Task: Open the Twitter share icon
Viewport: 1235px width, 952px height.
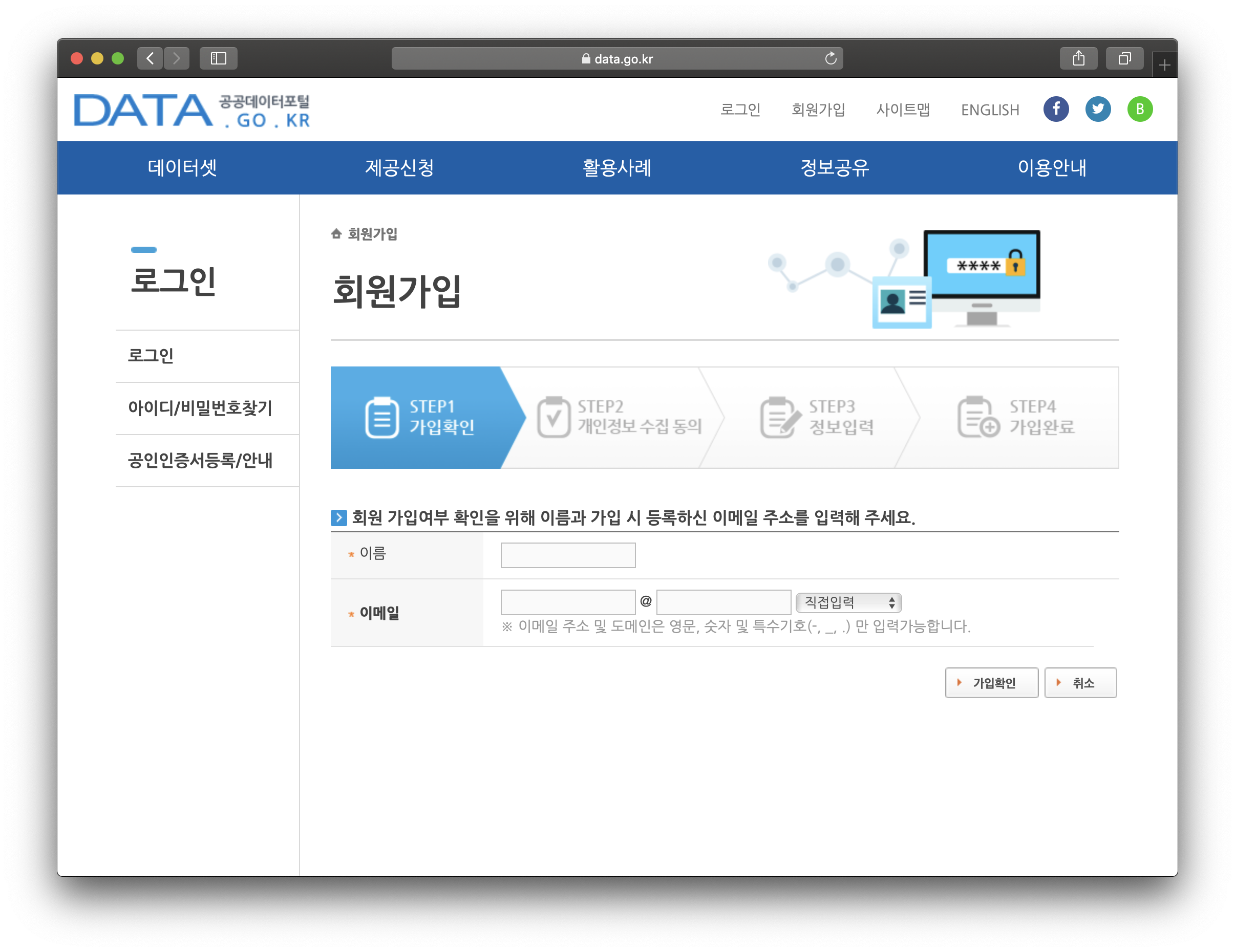Action: pyautogui.click(x=1097, y=109)
